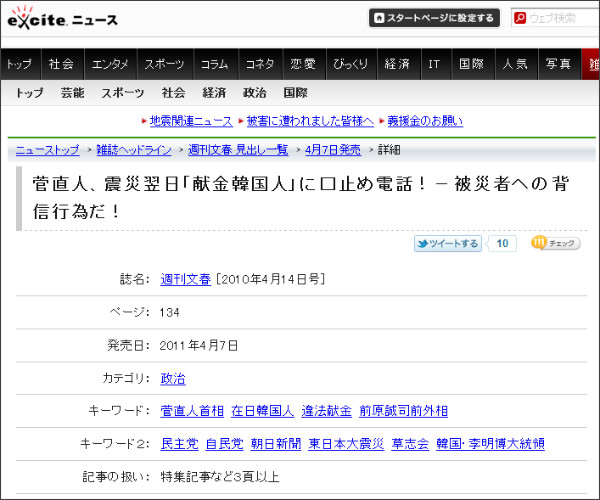Select 国際 in the sub navigation

295,93
